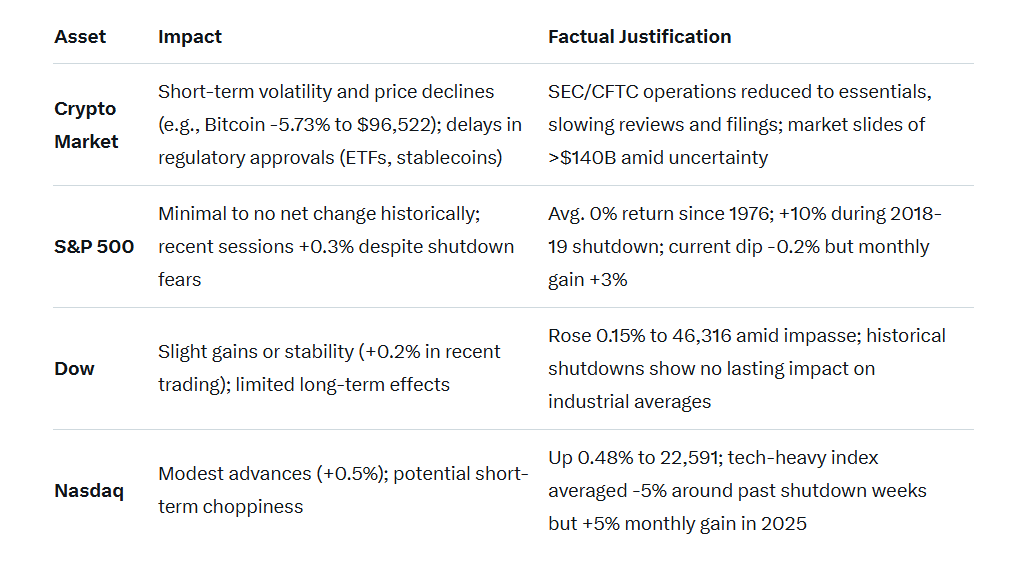This screenshot has height=562, width=1024.
Task: Click the Slight gains or stability text
Action: (x=255, y=352)
